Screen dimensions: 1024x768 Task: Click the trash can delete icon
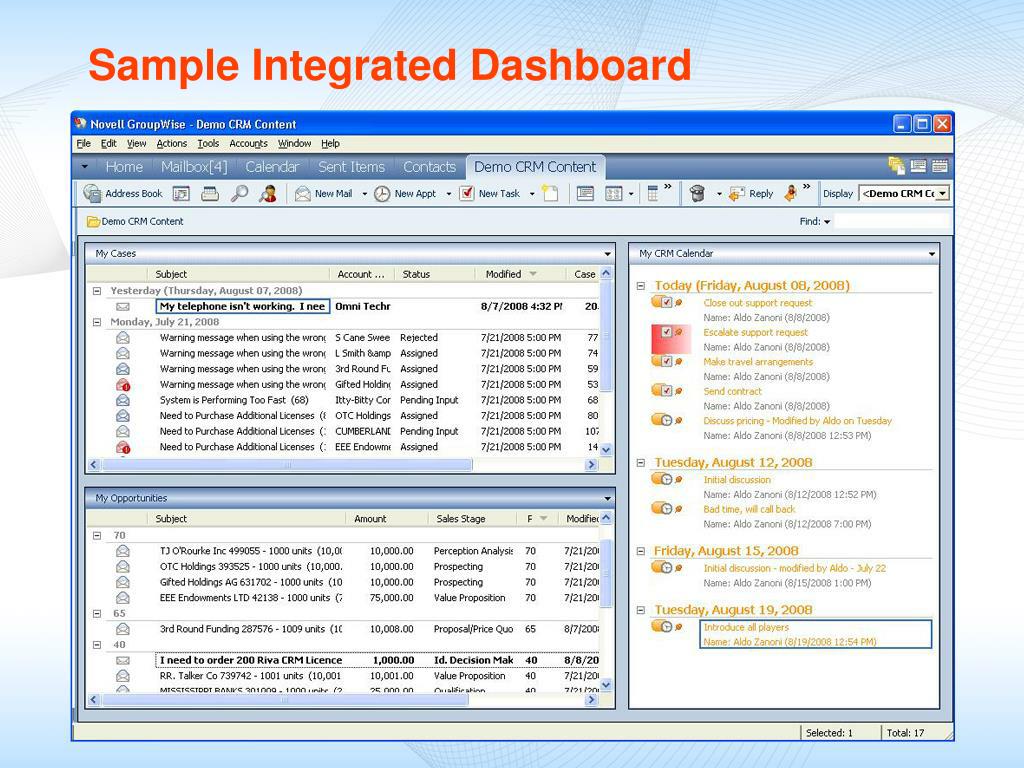(697, 193)
